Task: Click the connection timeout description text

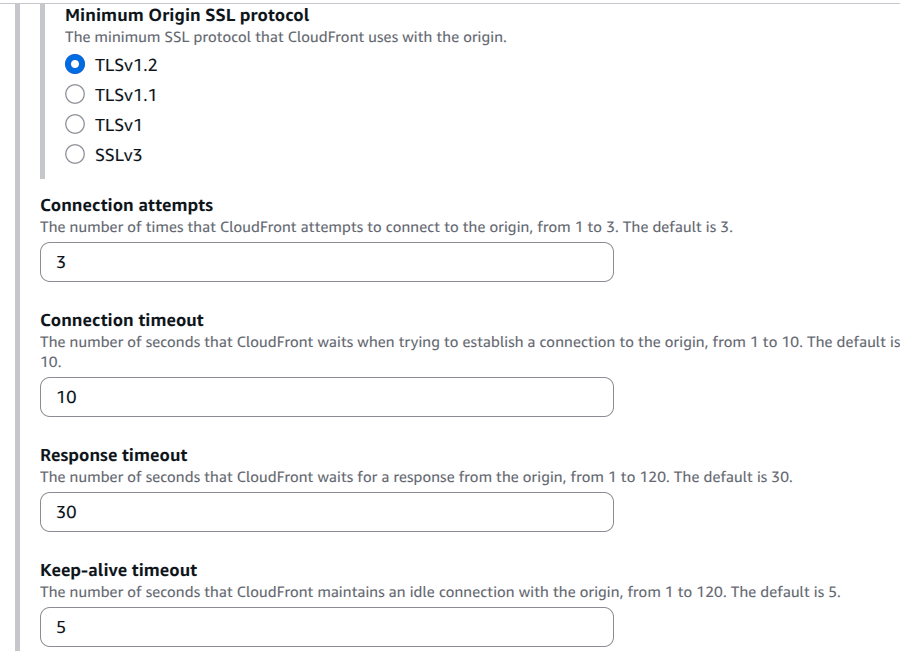Action: 470,342
